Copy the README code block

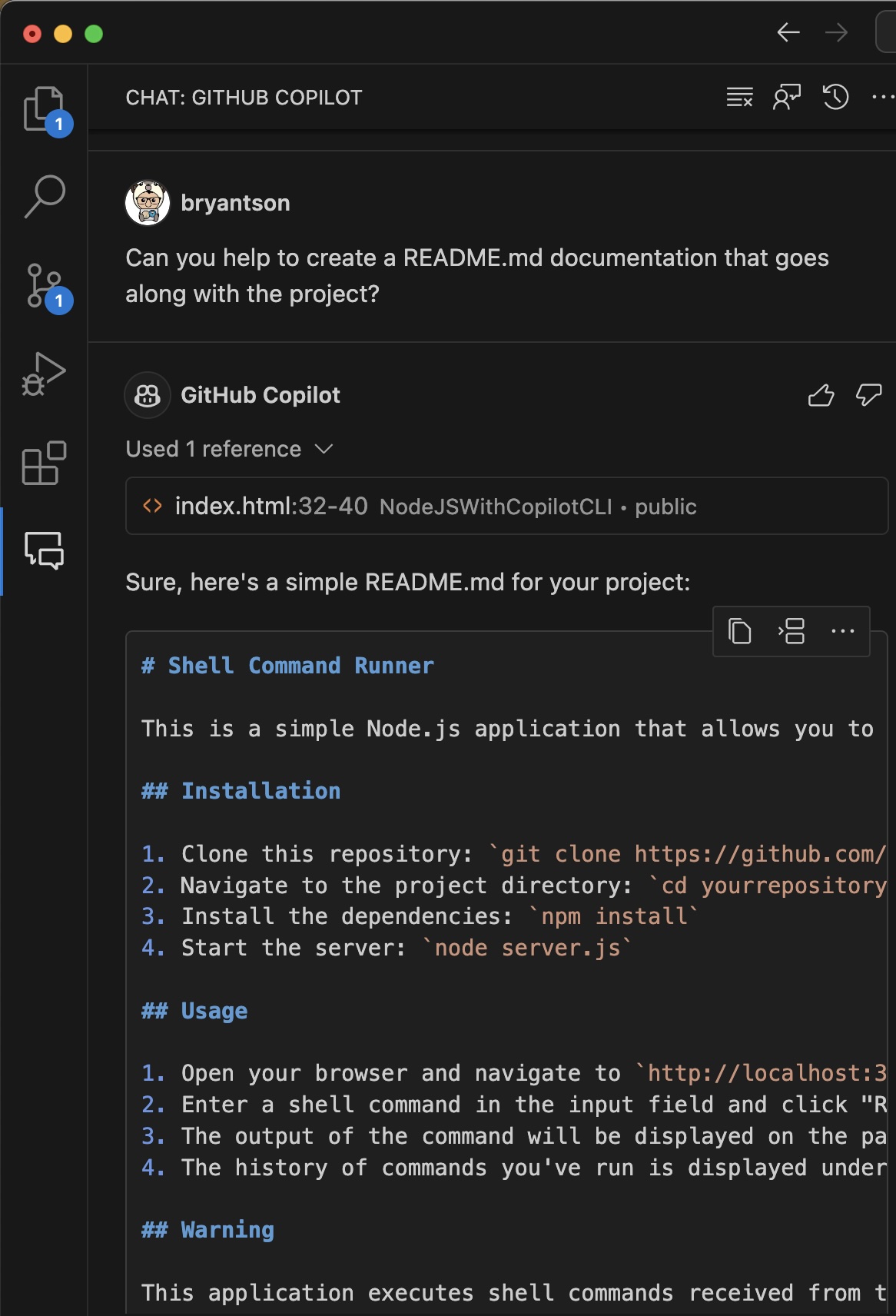tap(739, 632)
